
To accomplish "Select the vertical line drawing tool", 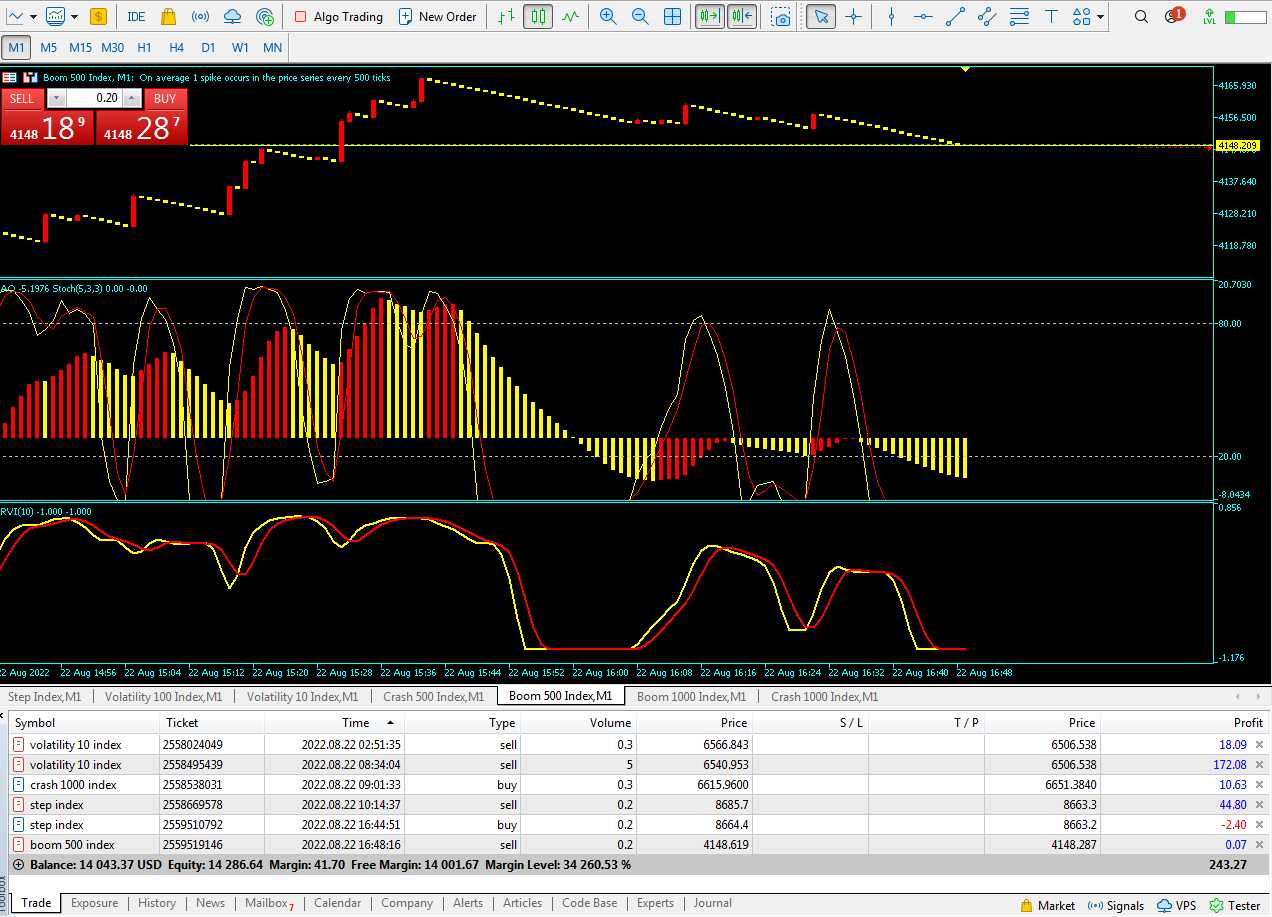I will point(891,16).
